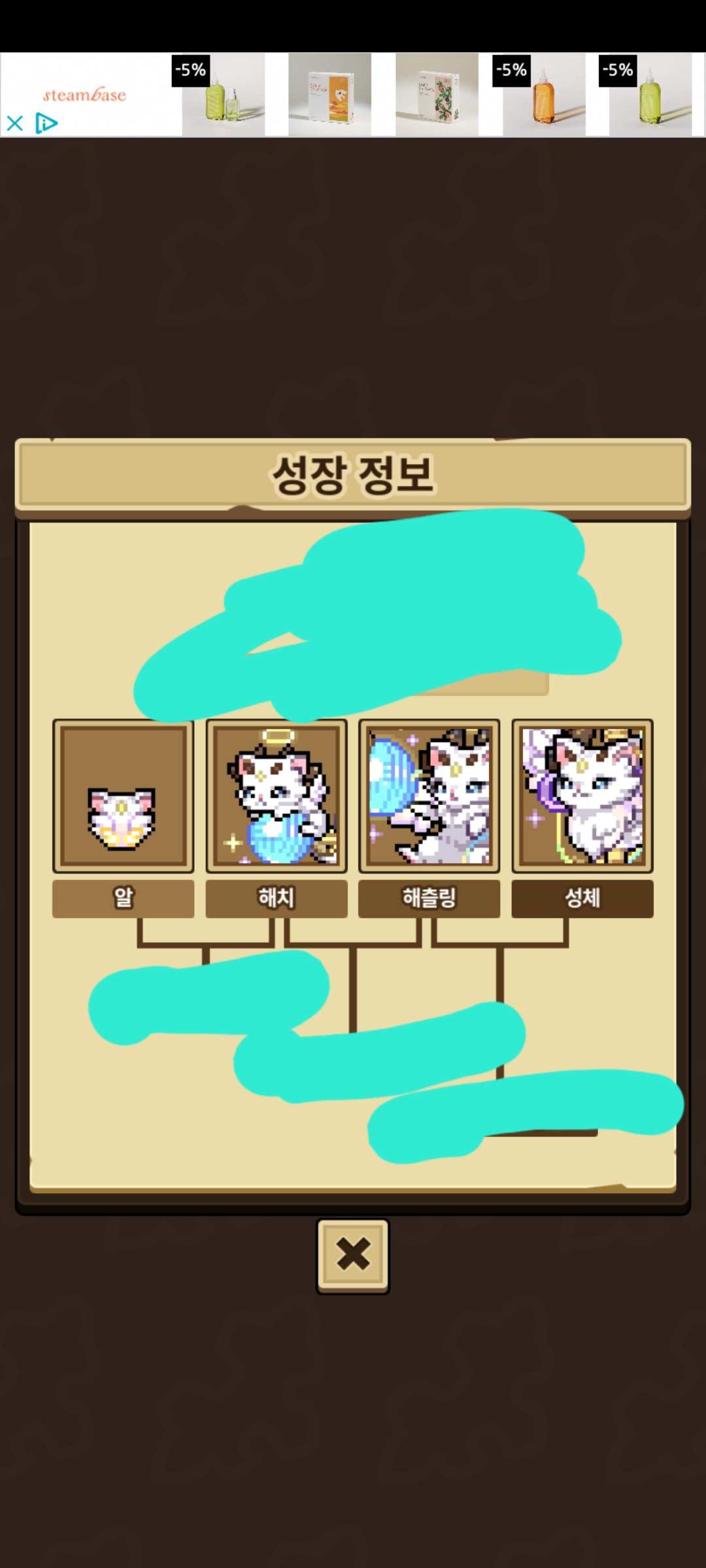
Task: Tap the 해치 stage label
Action: [x=277, y=898]
